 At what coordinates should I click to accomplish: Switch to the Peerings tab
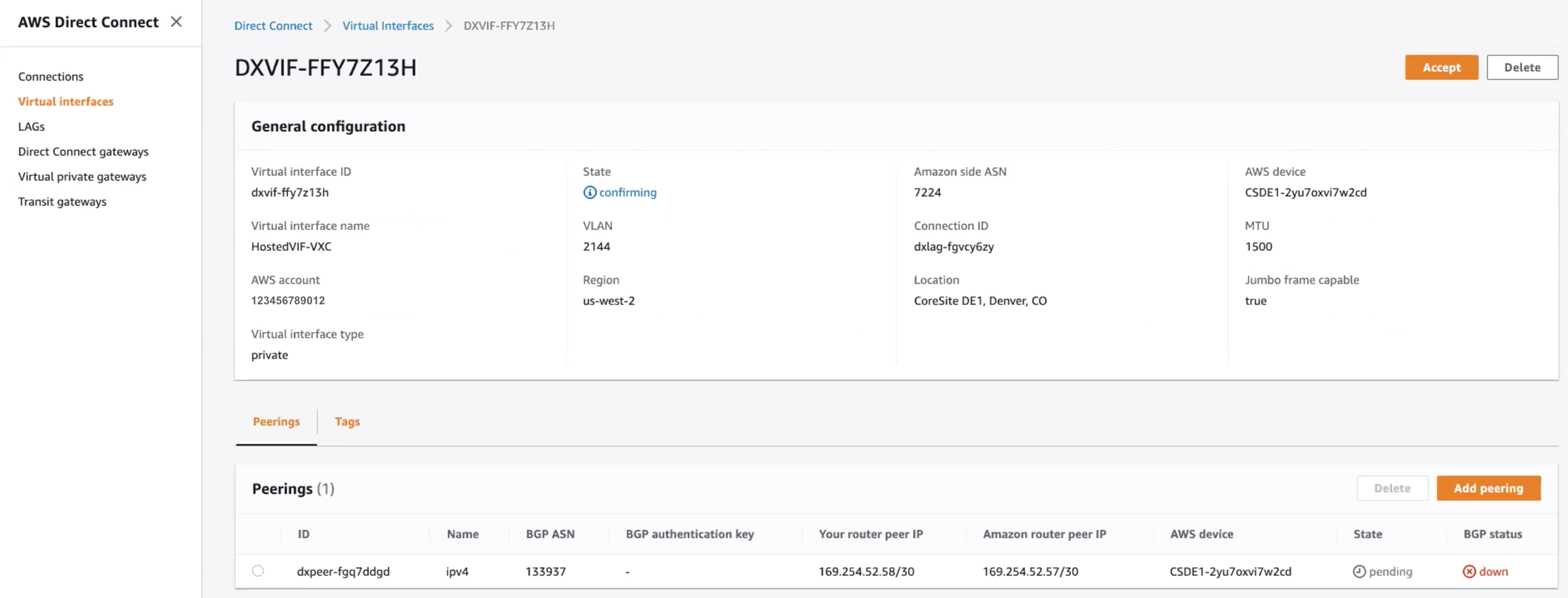pyautogui.click(x=276, y=421)
